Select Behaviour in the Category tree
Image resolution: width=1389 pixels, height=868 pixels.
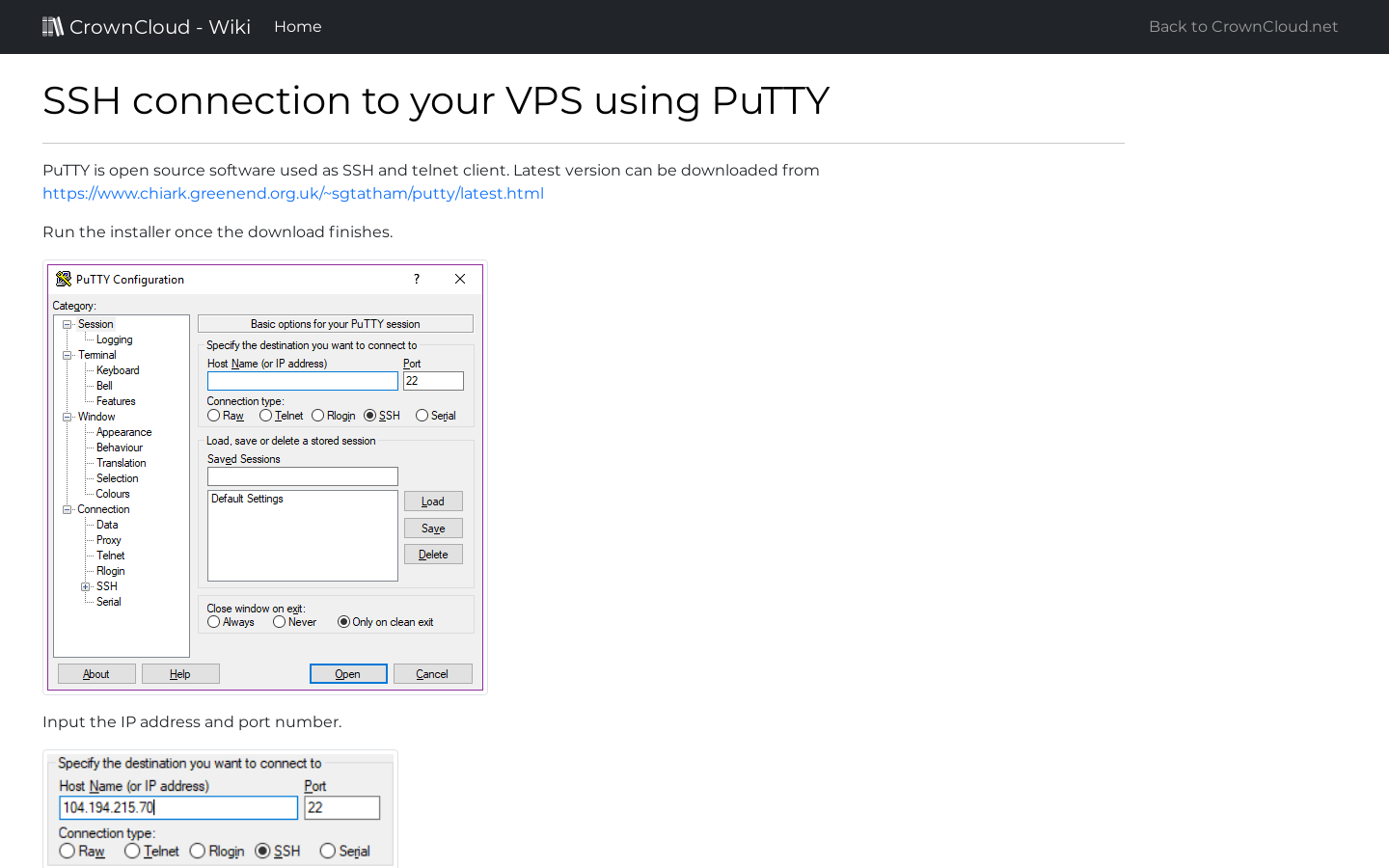120,448
